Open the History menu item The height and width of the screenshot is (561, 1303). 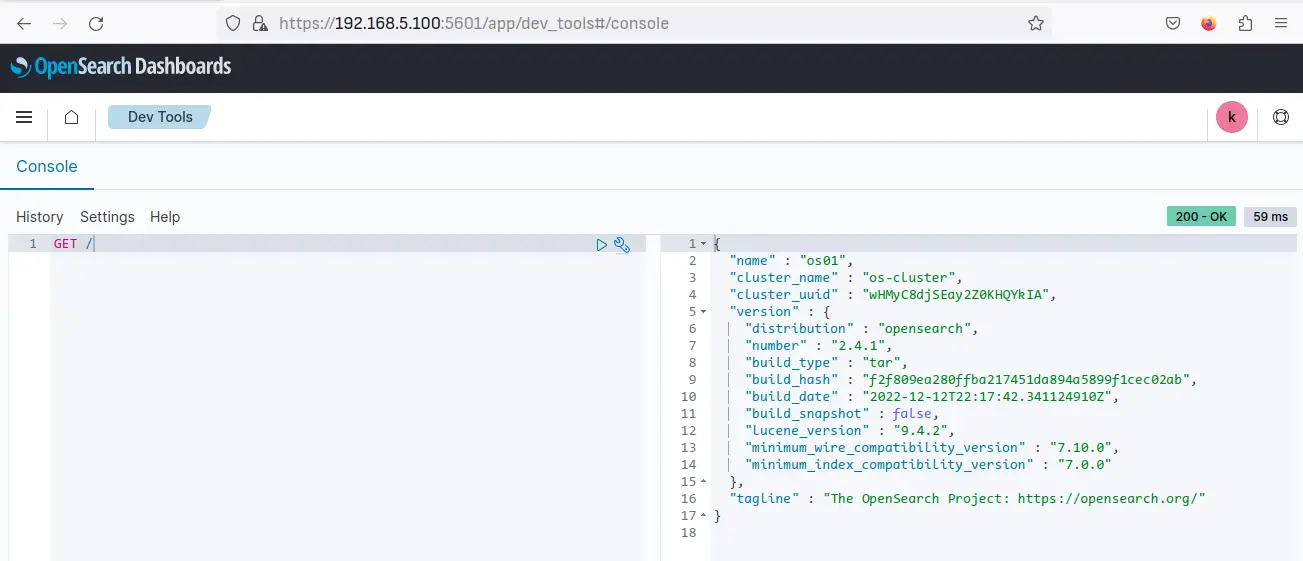[39, 217]
